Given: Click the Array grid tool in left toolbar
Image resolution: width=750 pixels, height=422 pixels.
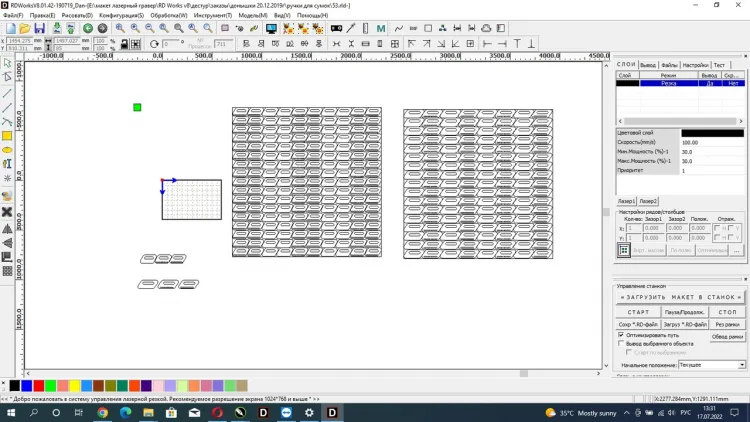Looking at the screenshot, I should pyautogui.click(x=7, y=271).
